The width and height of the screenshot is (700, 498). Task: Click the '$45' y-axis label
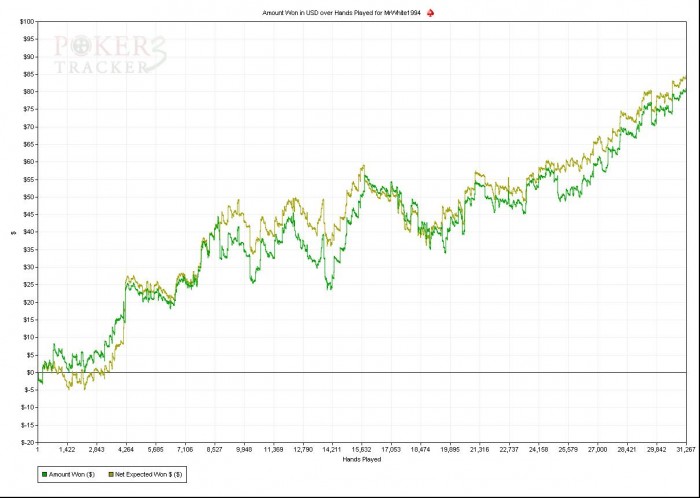28,215
